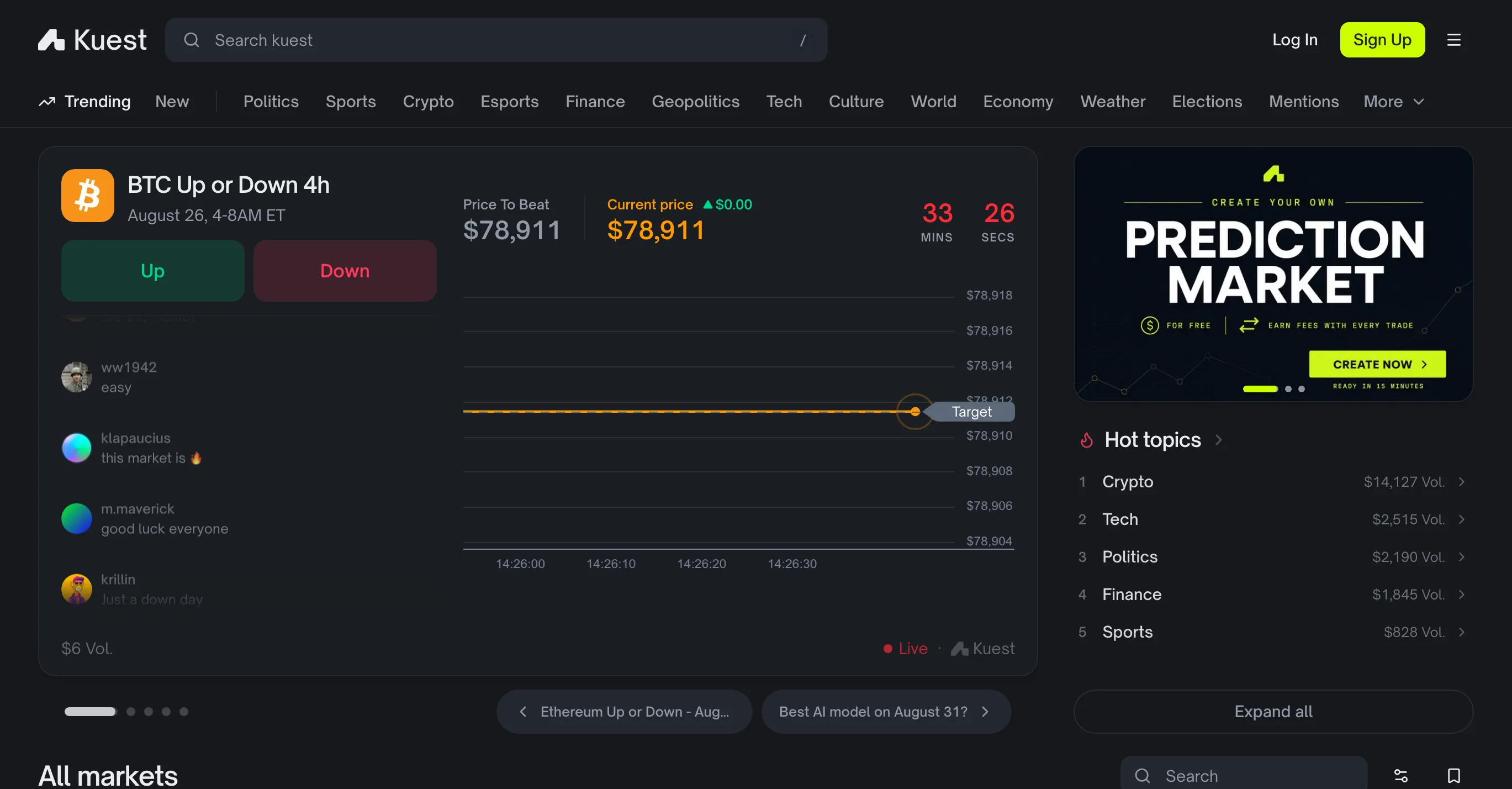Click the bookmark icon near markets search
This screenshot has height=789, width=1512.
(x=1453, y=776)
